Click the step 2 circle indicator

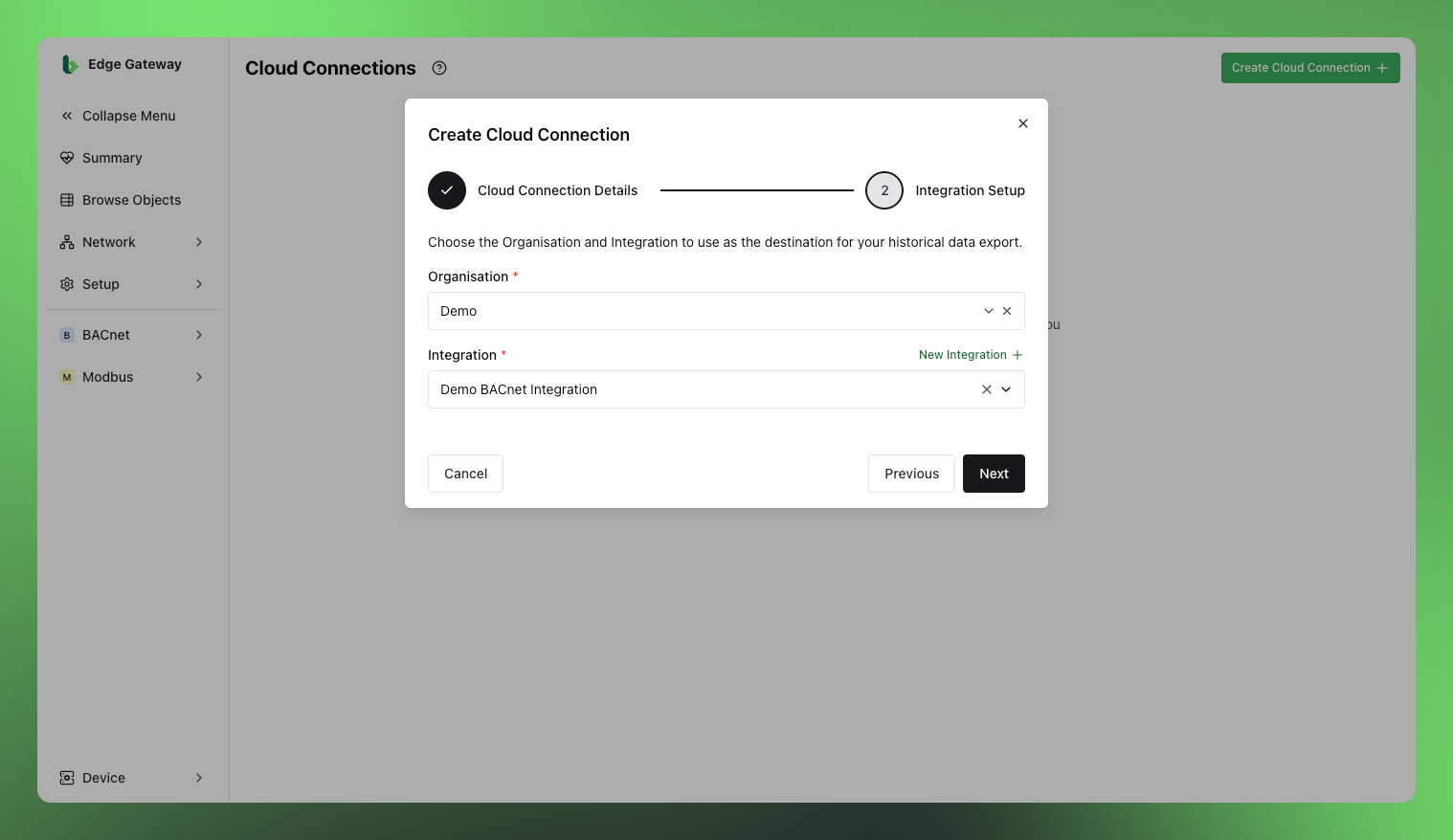click(884, 190)
